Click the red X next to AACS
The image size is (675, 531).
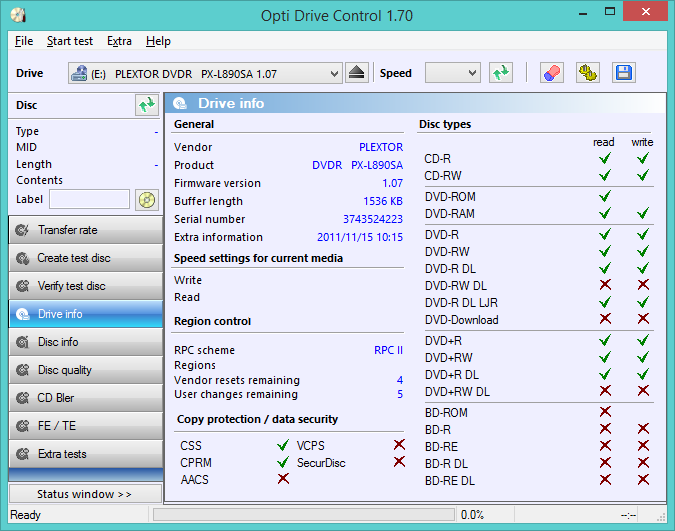tap(283, 478)
